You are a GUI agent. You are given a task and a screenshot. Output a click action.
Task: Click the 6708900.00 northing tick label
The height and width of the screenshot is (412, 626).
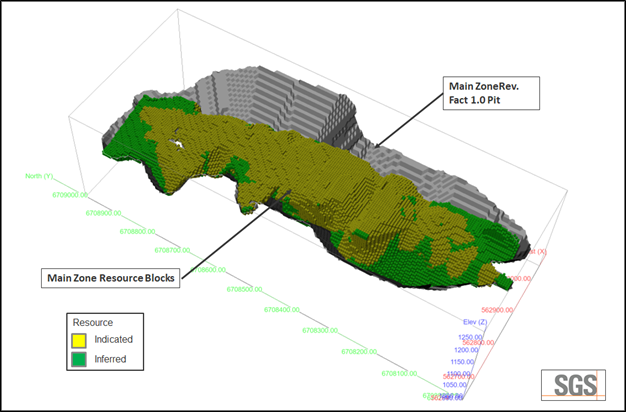click(x=104, y=213)
